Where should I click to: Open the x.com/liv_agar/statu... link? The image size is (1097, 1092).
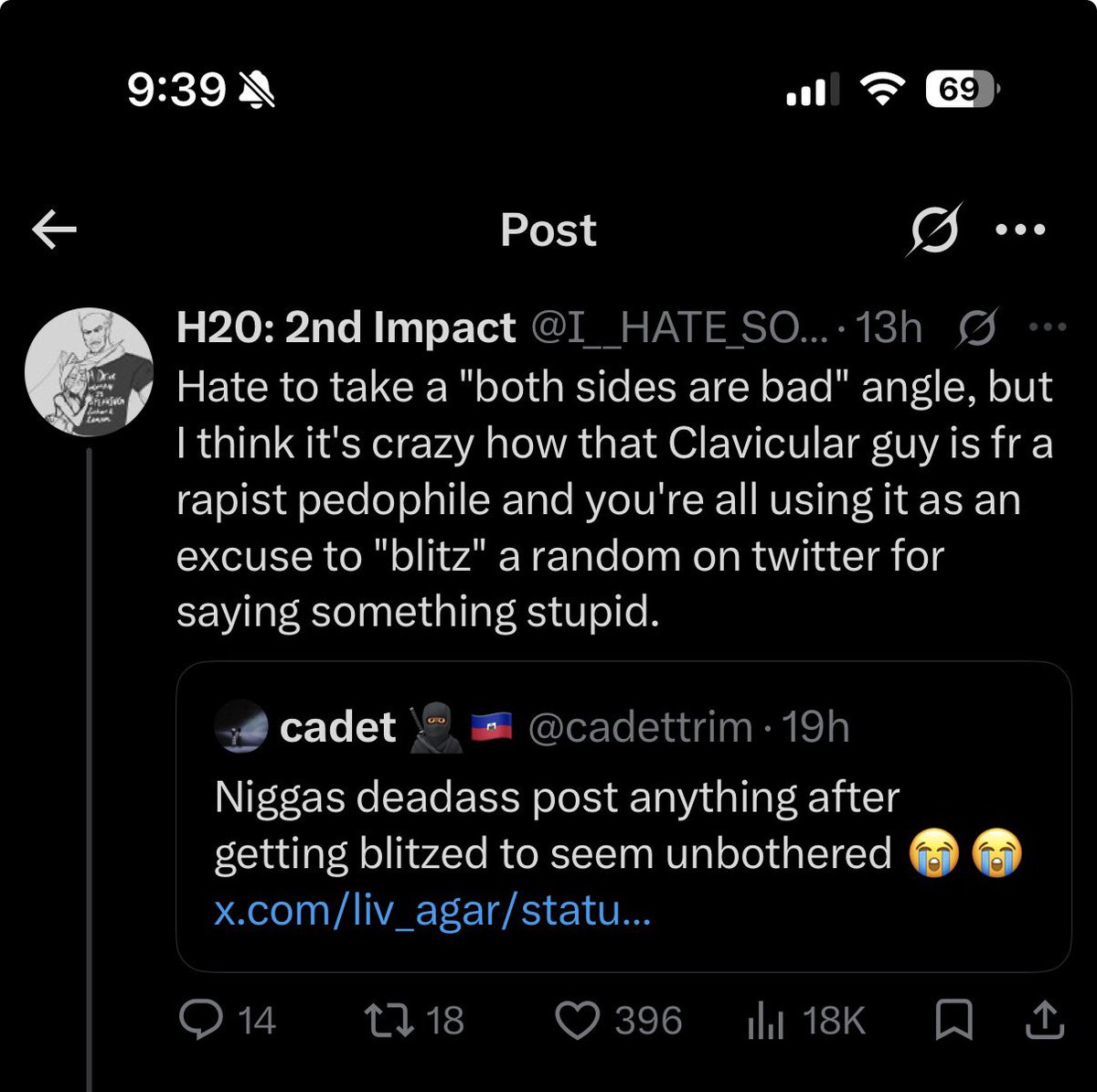point(432,910)
